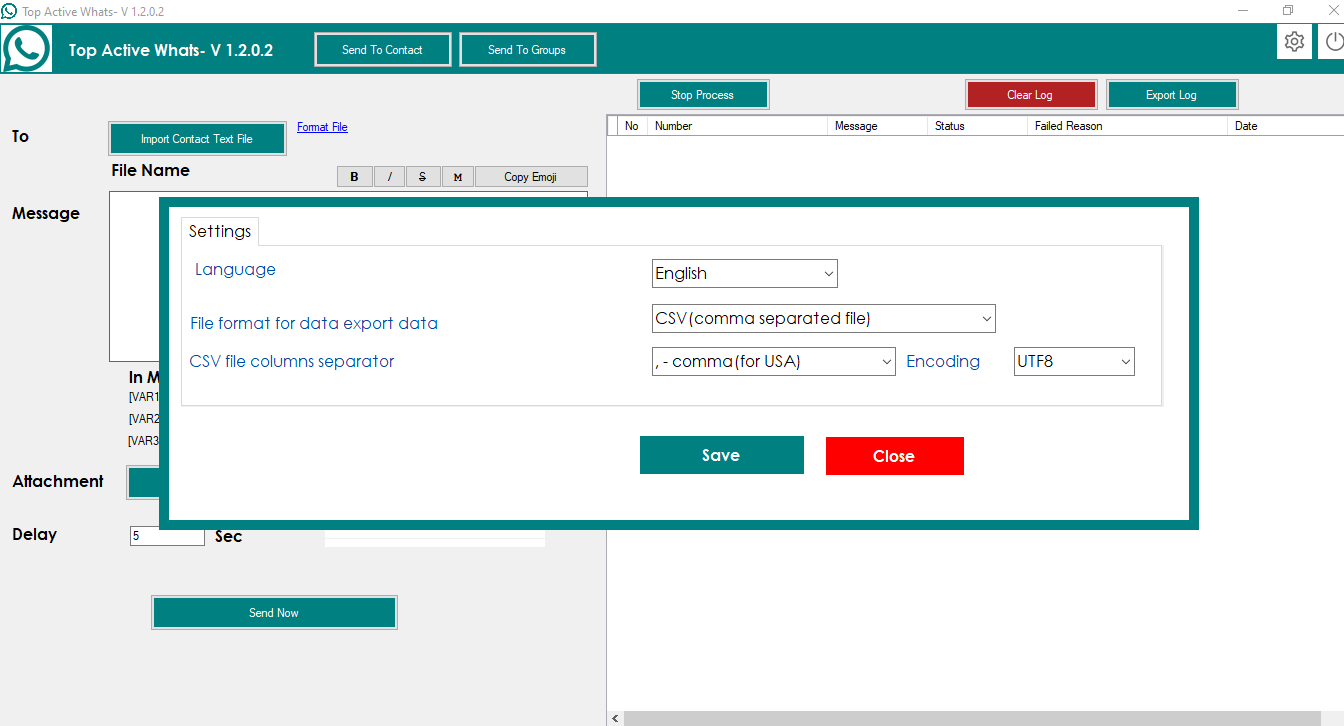Click the No column header

tap(632, 126)
